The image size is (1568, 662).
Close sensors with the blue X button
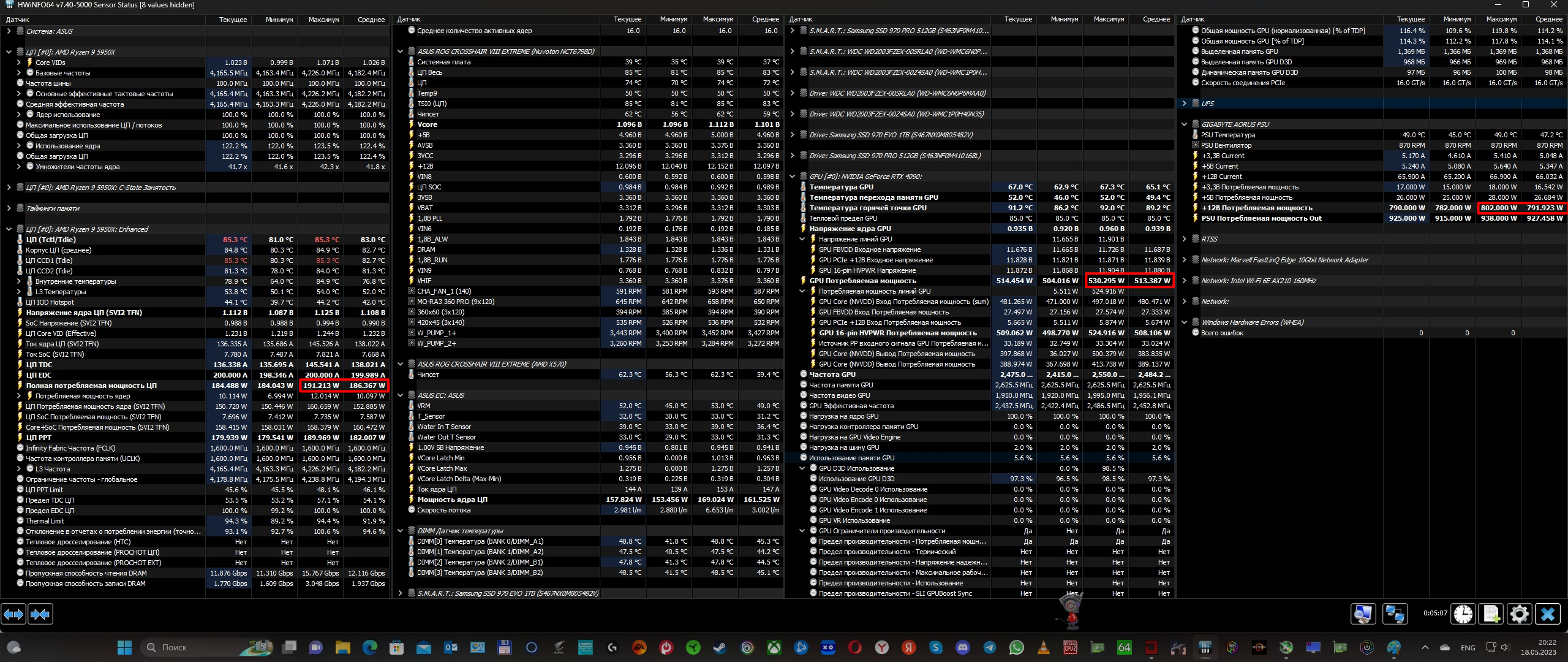tap(1548, 614)
